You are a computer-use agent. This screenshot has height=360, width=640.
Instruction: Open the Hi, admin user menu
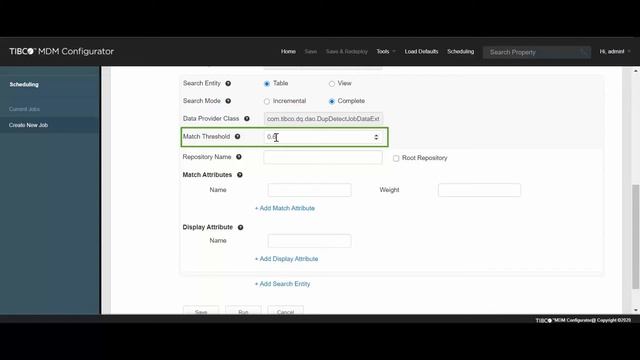[x=615, y=51]
